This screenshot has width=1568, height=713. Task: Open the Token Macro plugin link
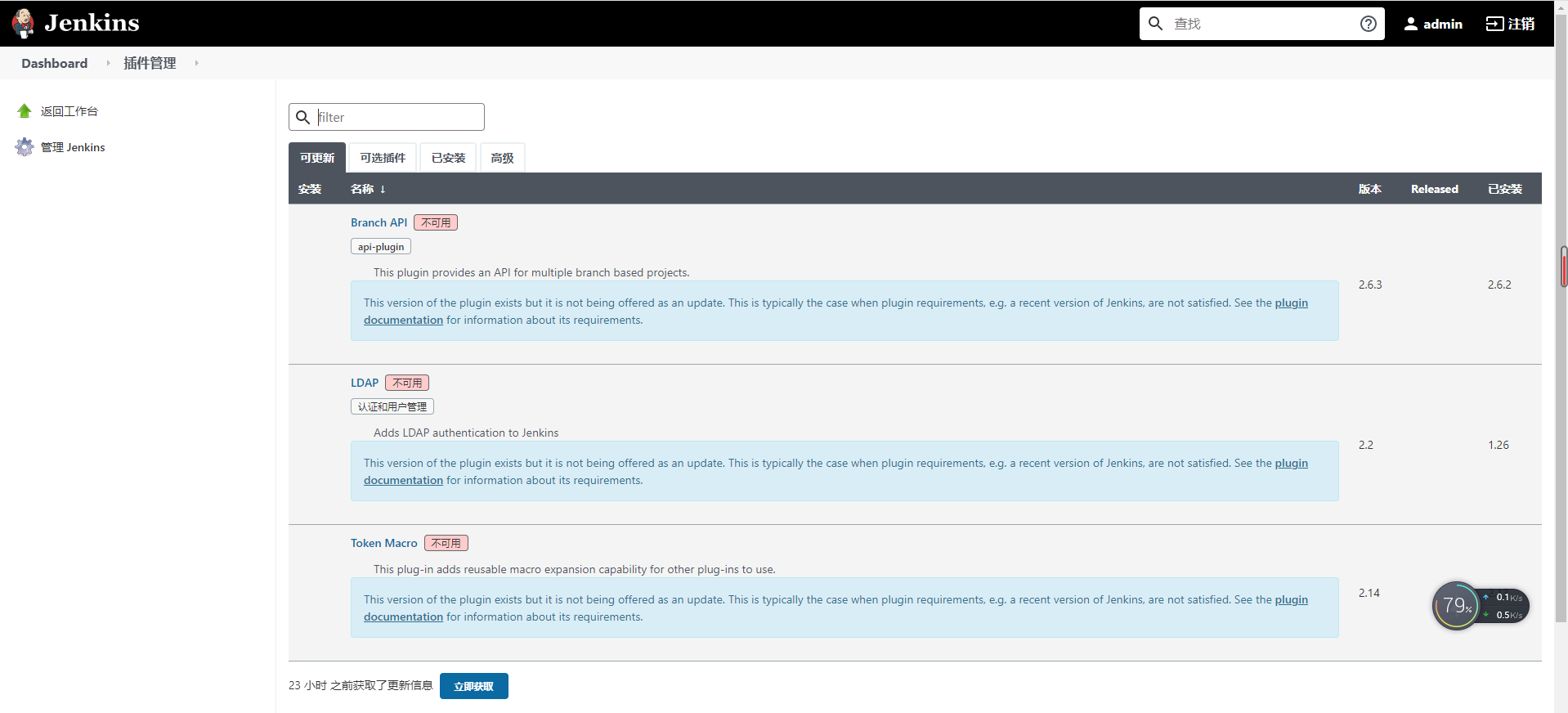tap(383, 543)
